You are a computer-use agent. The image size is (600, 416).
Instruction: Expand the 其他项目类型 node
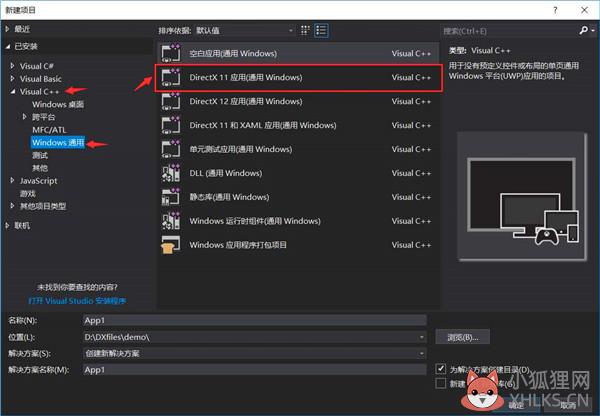pos(12,206)
